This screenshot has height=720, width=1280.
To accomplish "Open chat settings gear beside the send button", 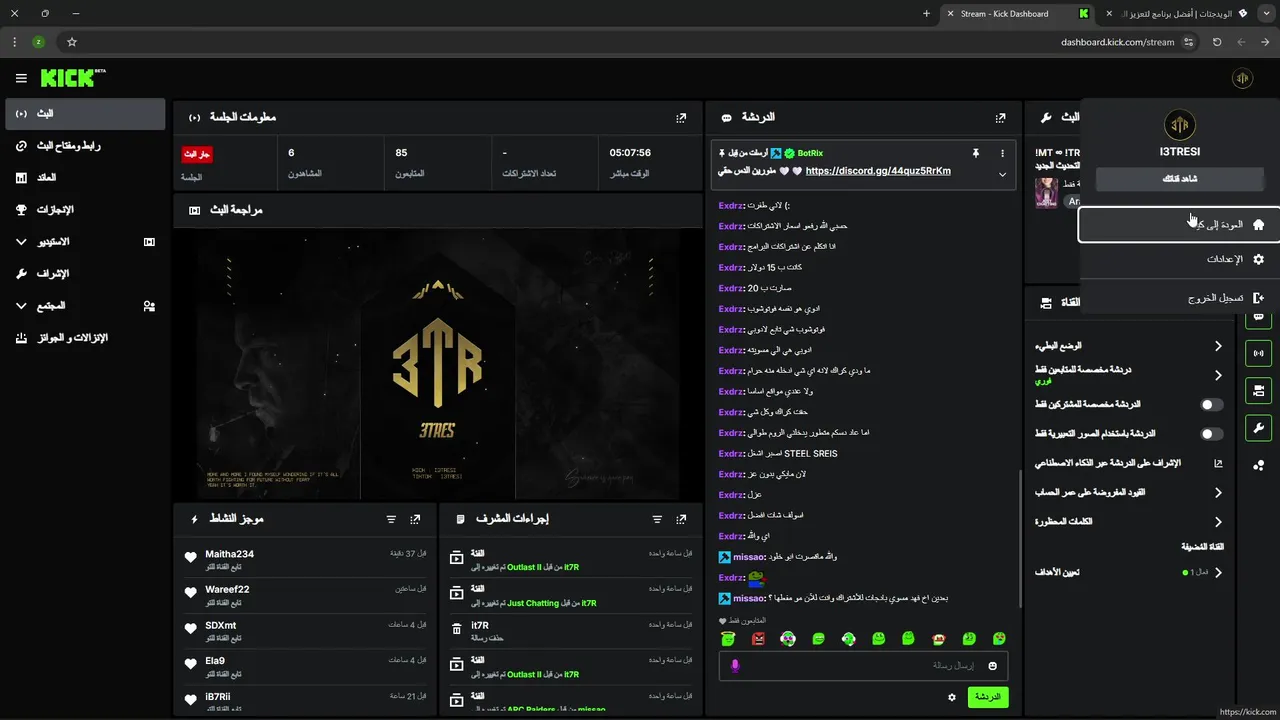I will pyautogui.click(x=952, y=697).
